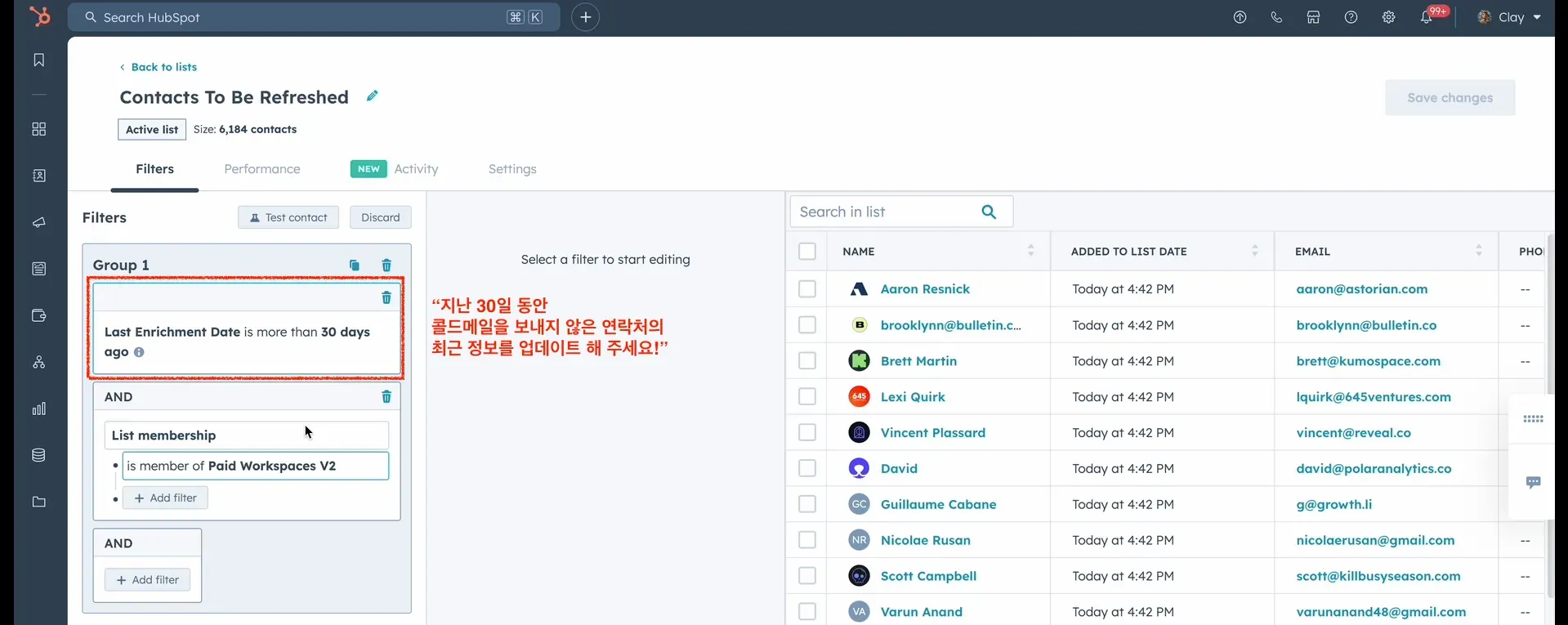Viewport: 1568px width, 625px height.
Task: Open the Clay account dropdown
Action: tap(1510, 17)
